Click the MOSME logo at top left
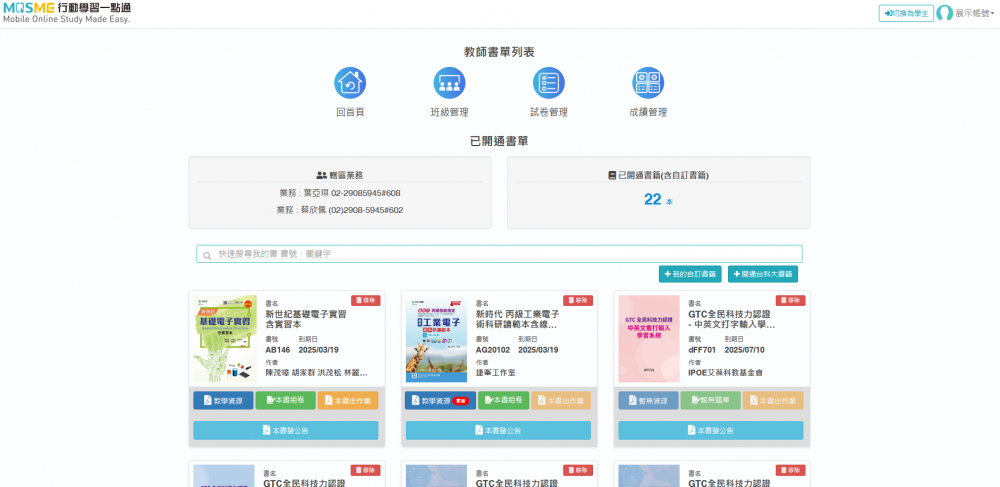Viewport: 1000px width, 487px height. point(66,13)
